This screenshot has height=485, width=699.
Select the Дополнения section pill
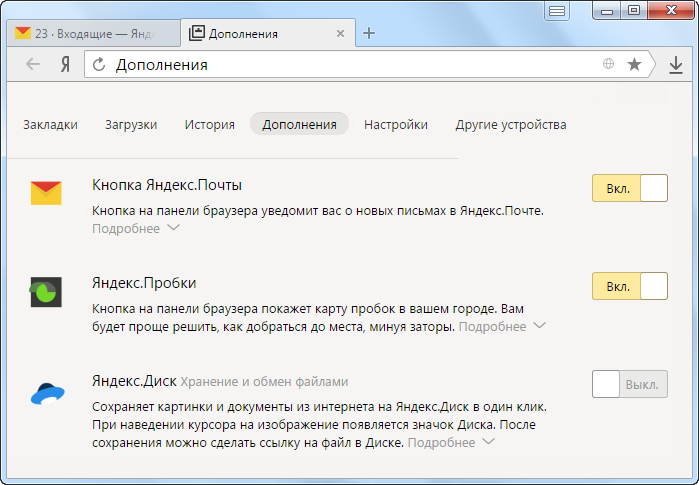[299, 124]
